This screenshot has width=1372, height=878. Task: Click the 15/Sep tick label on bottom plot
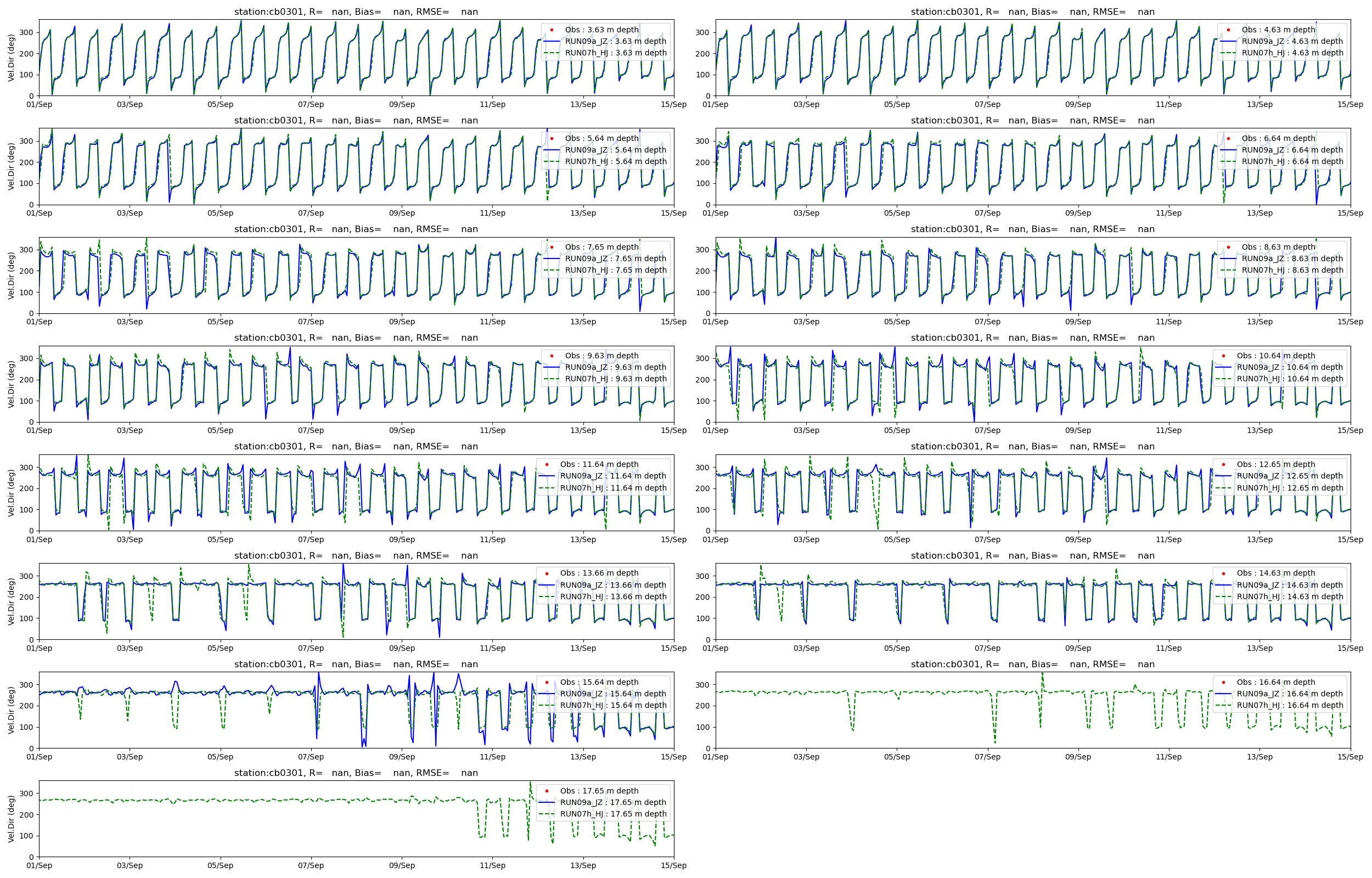673,865
